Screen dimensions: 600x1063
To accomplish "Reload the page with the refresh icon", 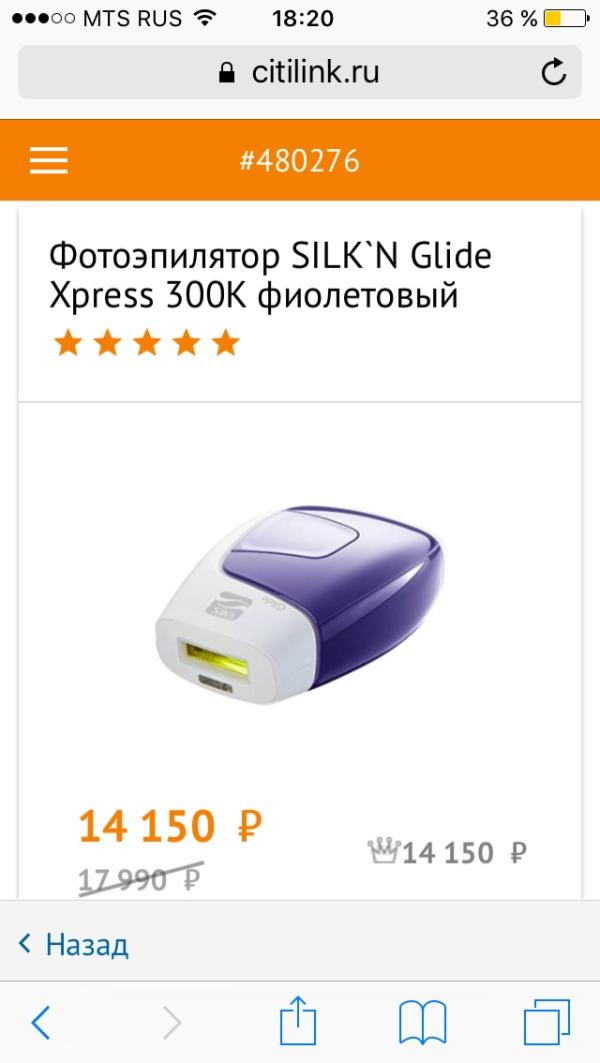I will pos(553,72).
